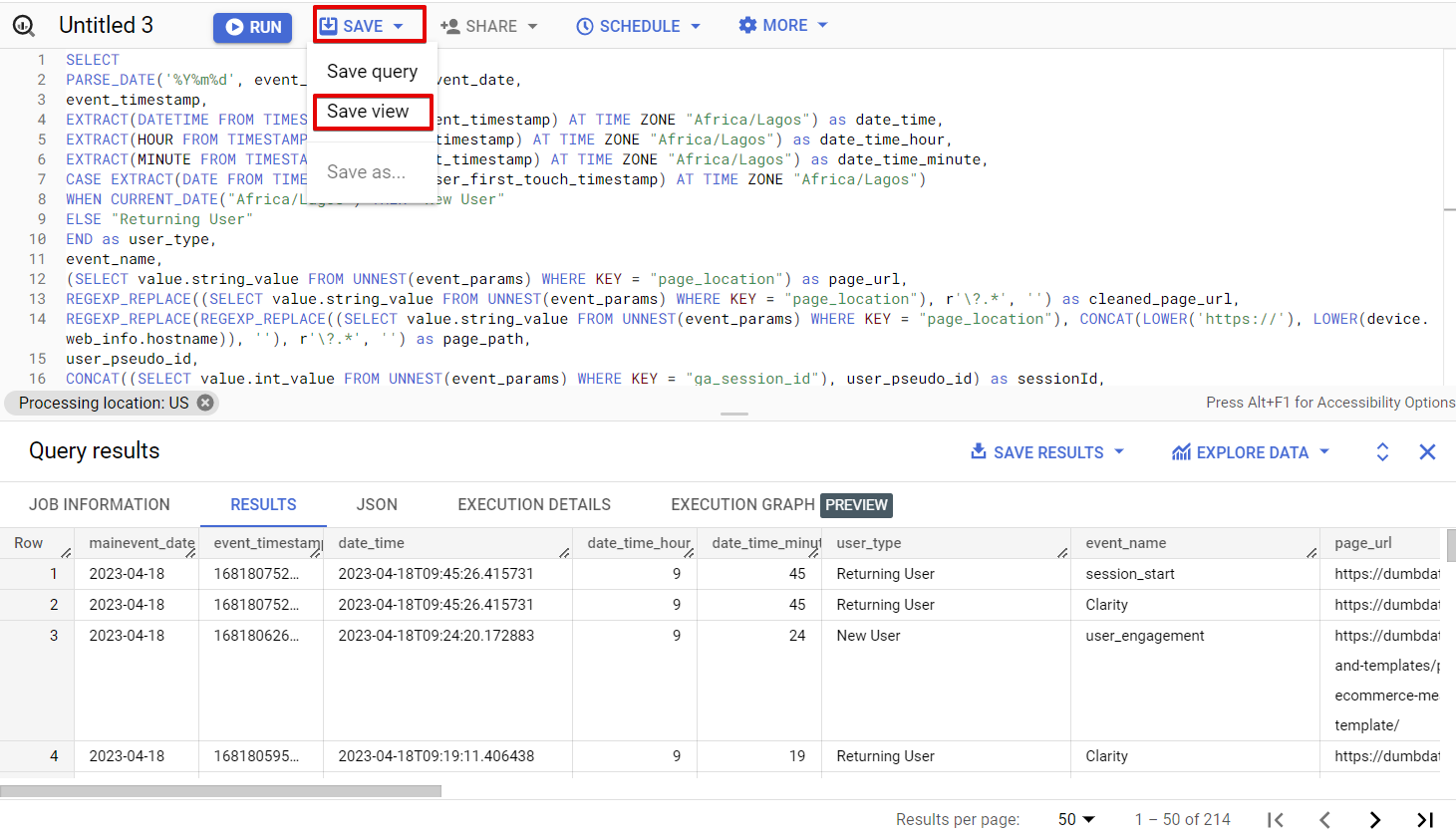The width and height of the screenshot is (1456, 837).
Task: Jump to first results page
Action: [1276, 819]
